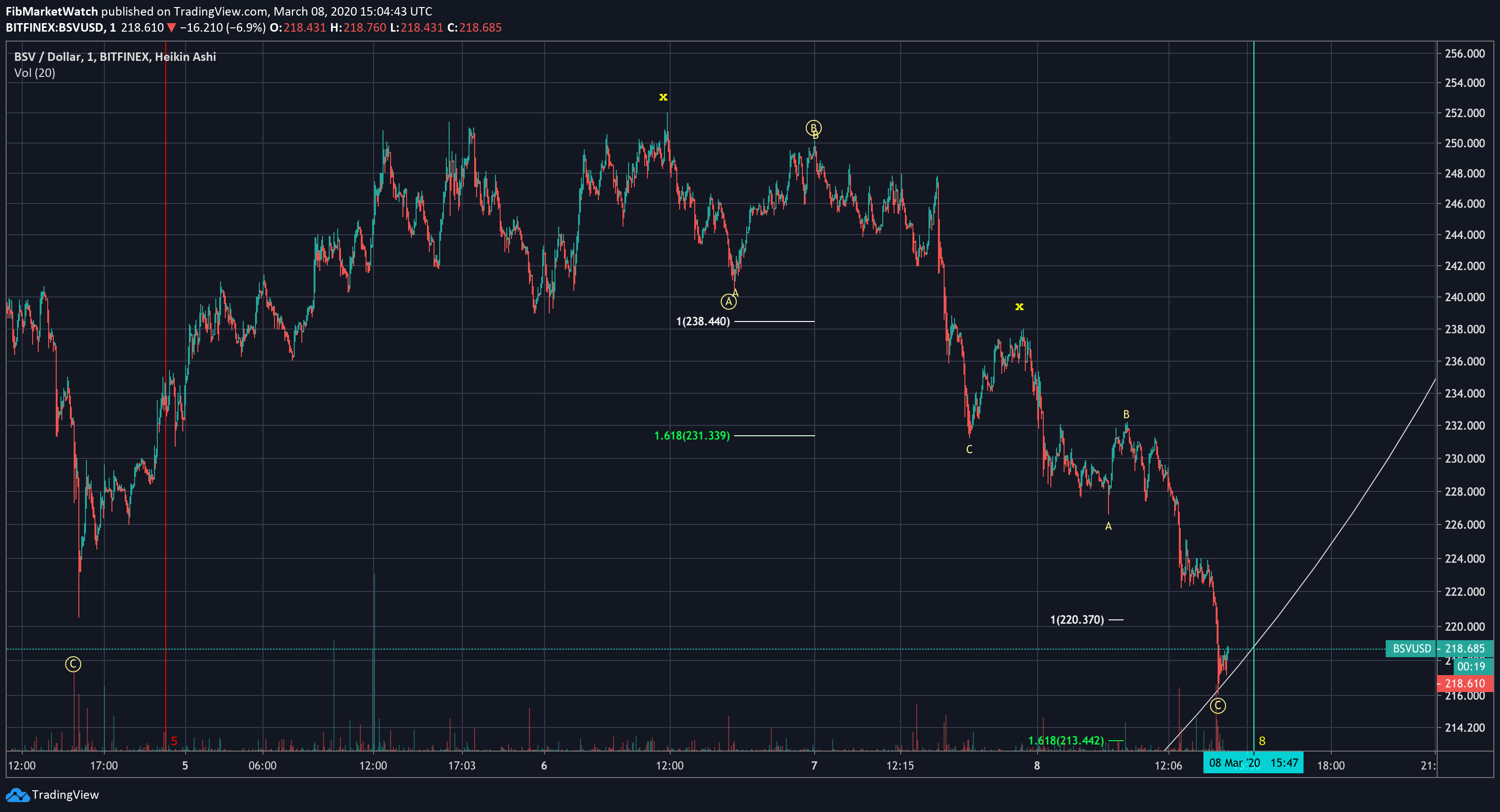Click the yellow x label near 252

[663, 97]
